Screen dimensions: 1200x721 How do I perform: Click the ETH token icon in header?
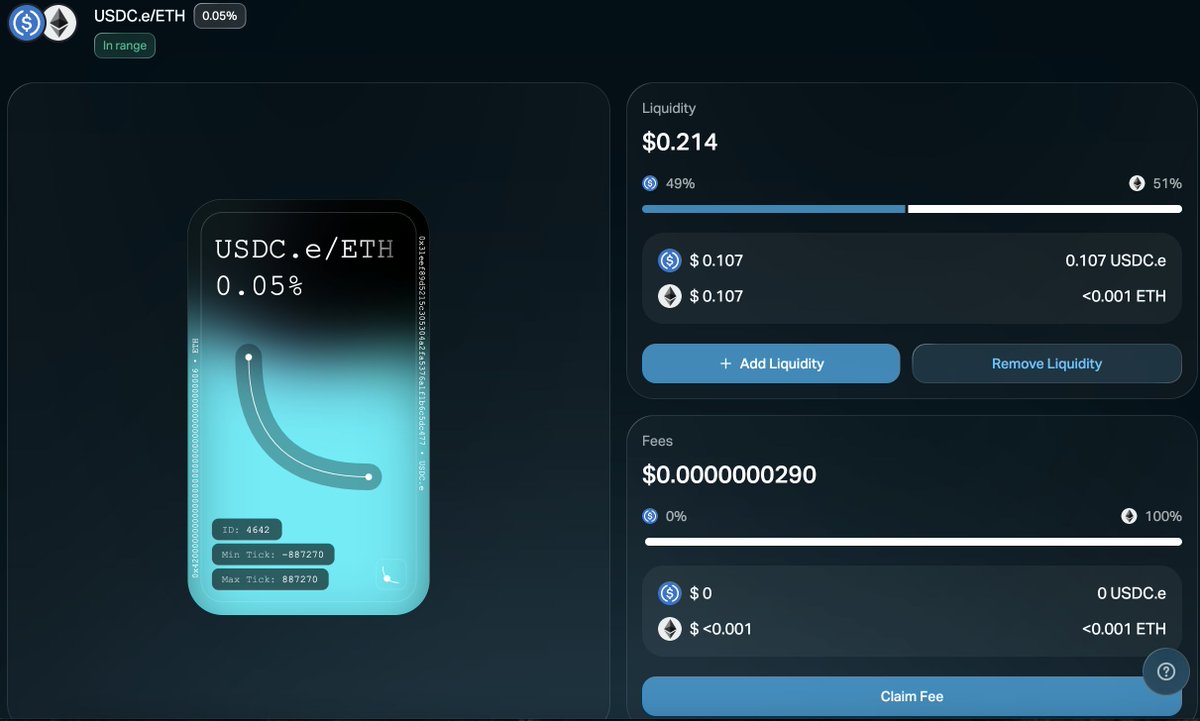click(x=60, y=23)
